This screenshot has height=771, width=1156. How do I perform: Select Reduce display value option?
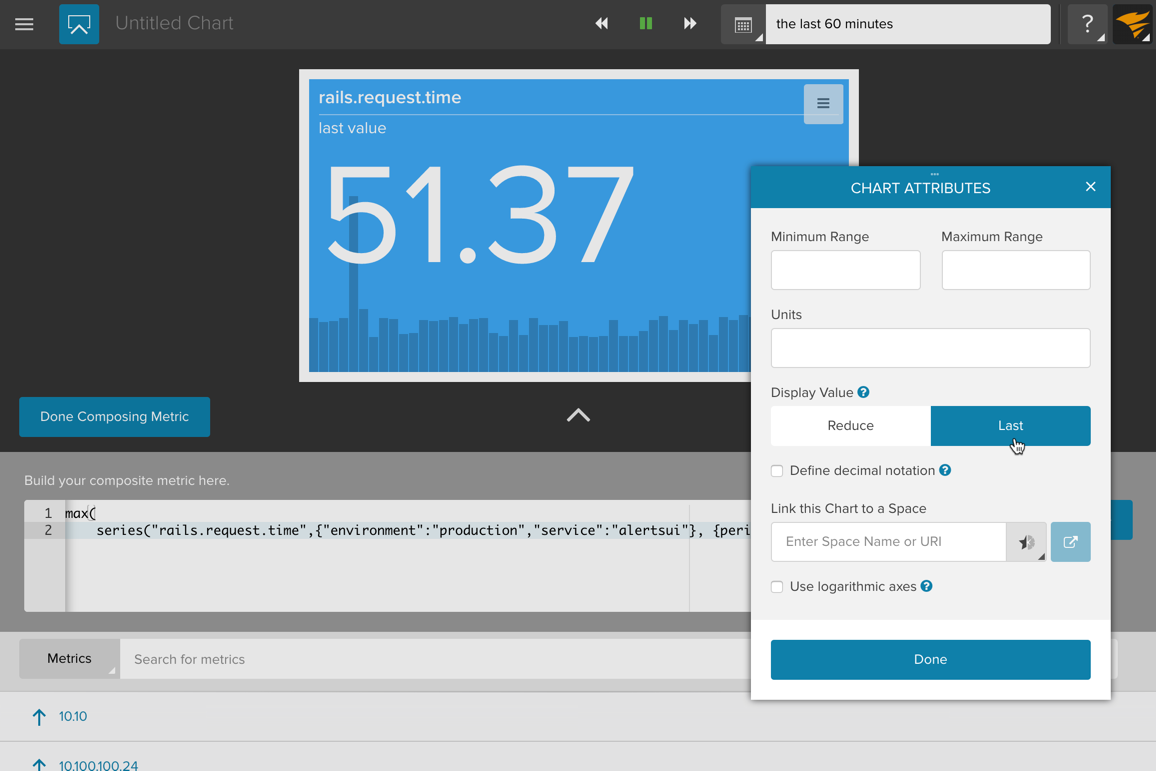pos(850,426)
